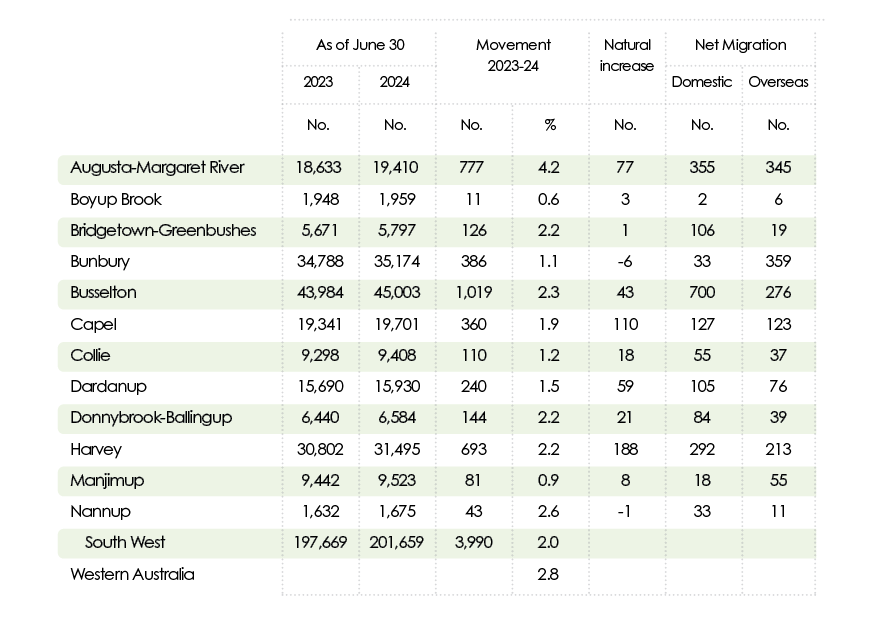Click the Harvey row label

[x=96, y=450]
